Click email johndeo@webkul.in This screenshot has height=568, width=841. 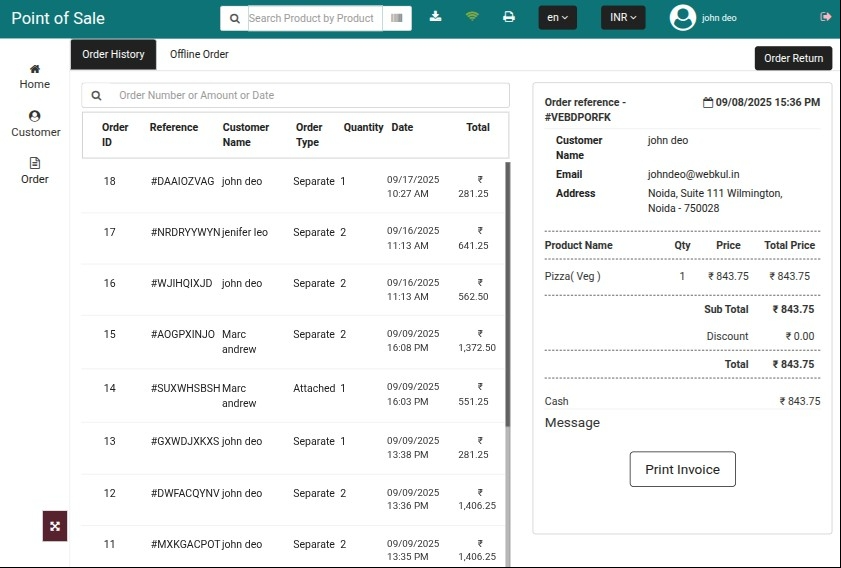pyautogui.click(x=693, y=174)
